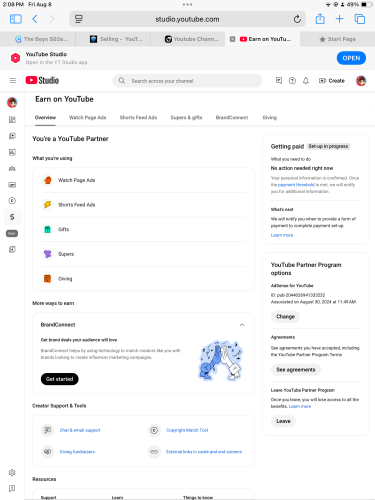Switch to the Supers & gifts tab
This screenshot has height=500, width=375.
(x=186, y=118)
